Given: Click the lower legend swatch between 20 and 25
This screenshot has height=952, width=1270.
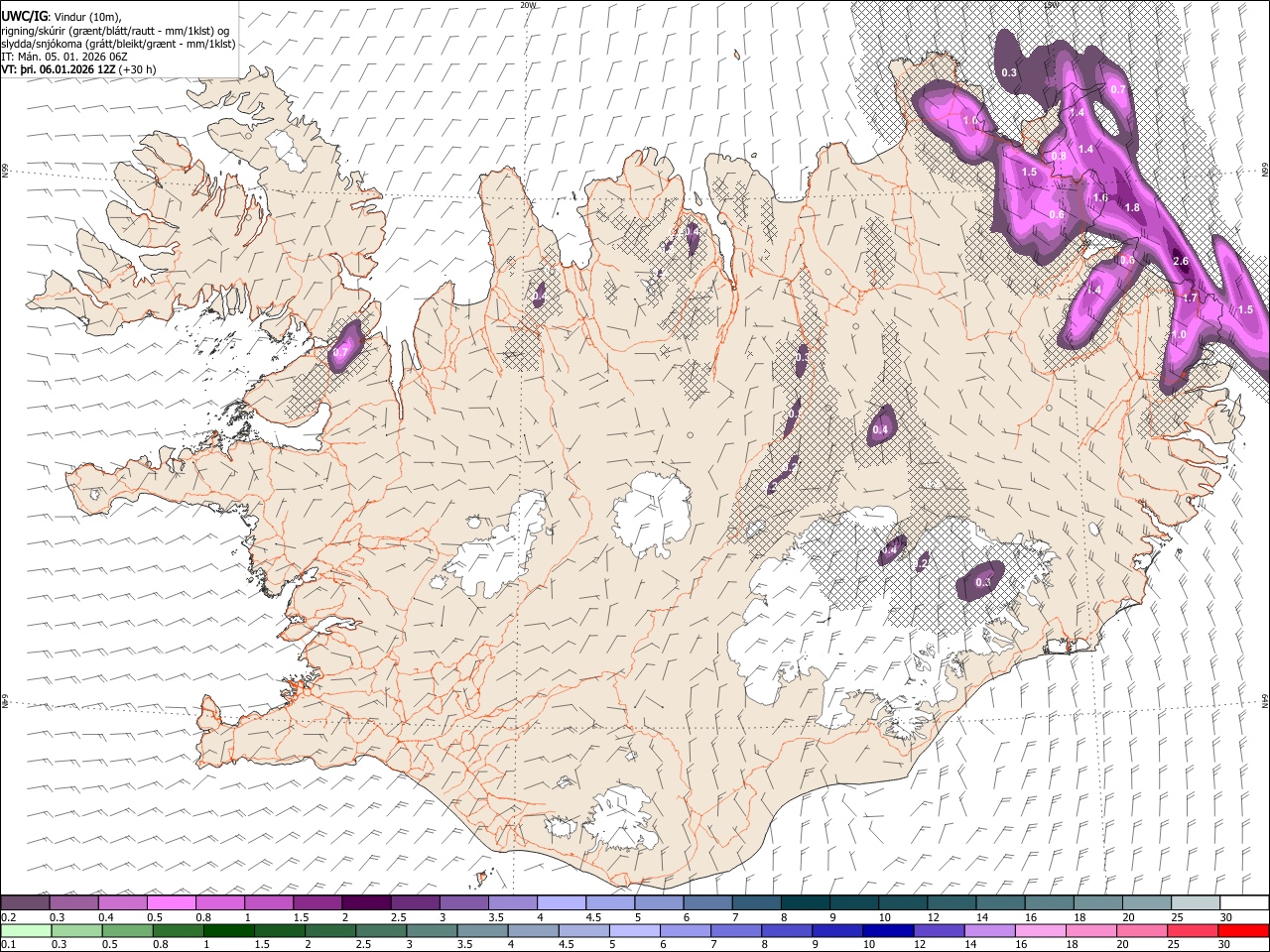Looking at the screenshot, I should coord(1140,930).
